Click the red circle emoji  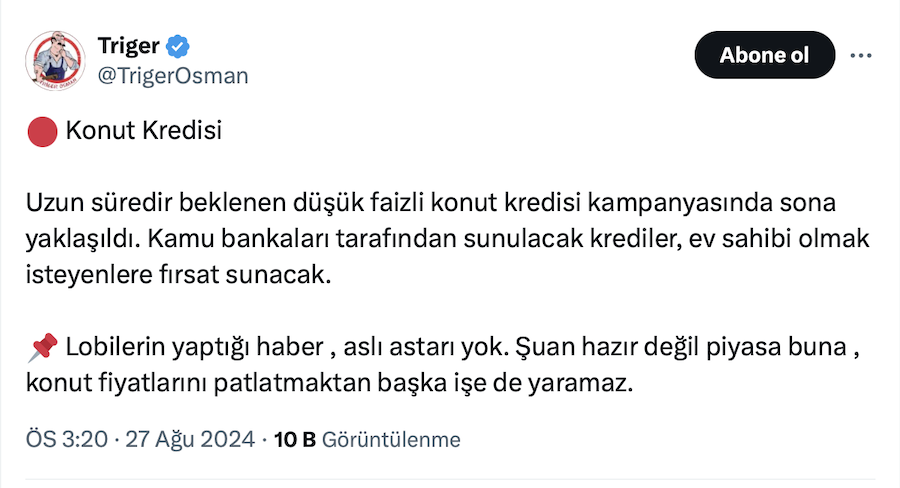click(x=41, y=131)
